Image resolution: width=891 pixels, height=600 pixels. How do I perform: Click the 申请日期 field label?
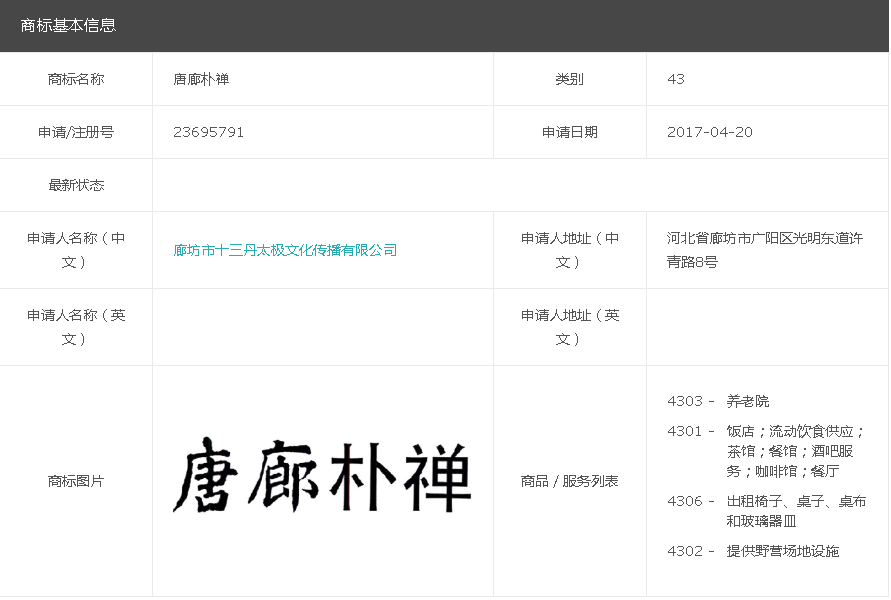570,132
